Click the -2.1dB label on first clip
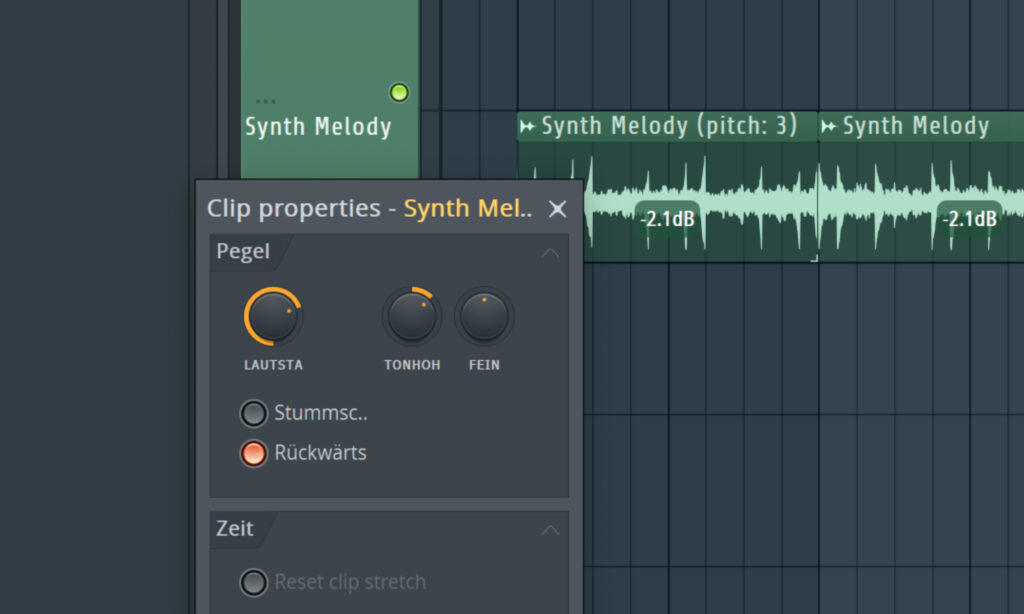This screenshot has width=1024, height=614. tap(667, 219)
